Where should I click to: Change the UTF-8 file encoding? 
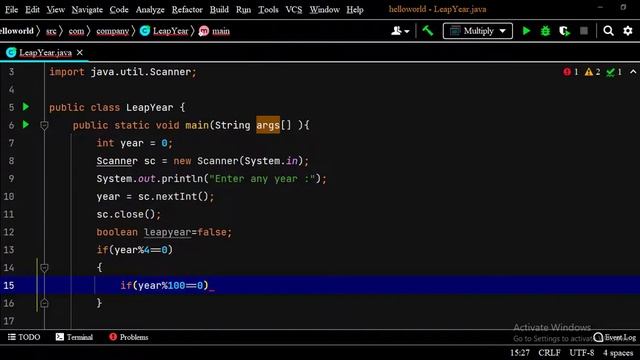pos(582,353)
